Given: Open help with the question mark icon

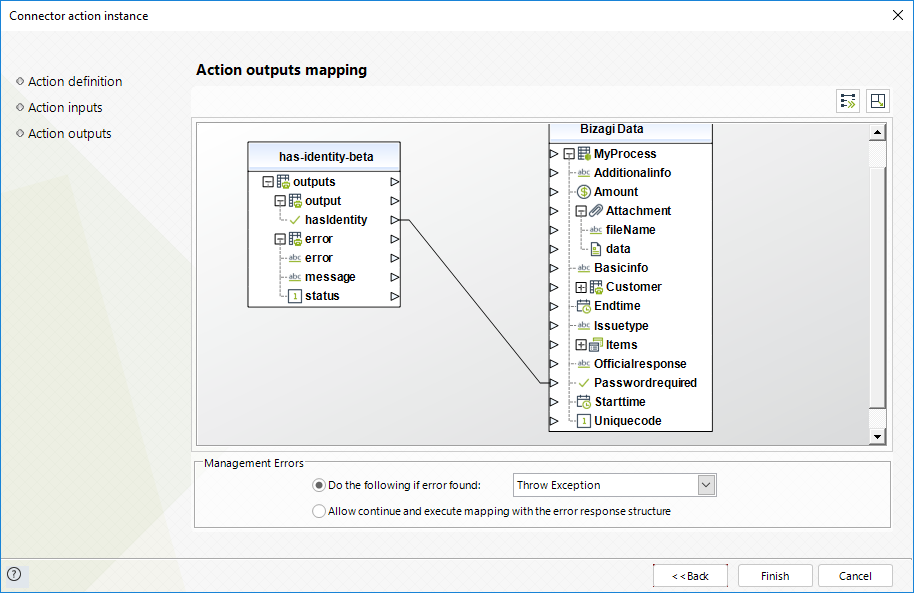Looking at the screenshot, I should coord(14,574).
